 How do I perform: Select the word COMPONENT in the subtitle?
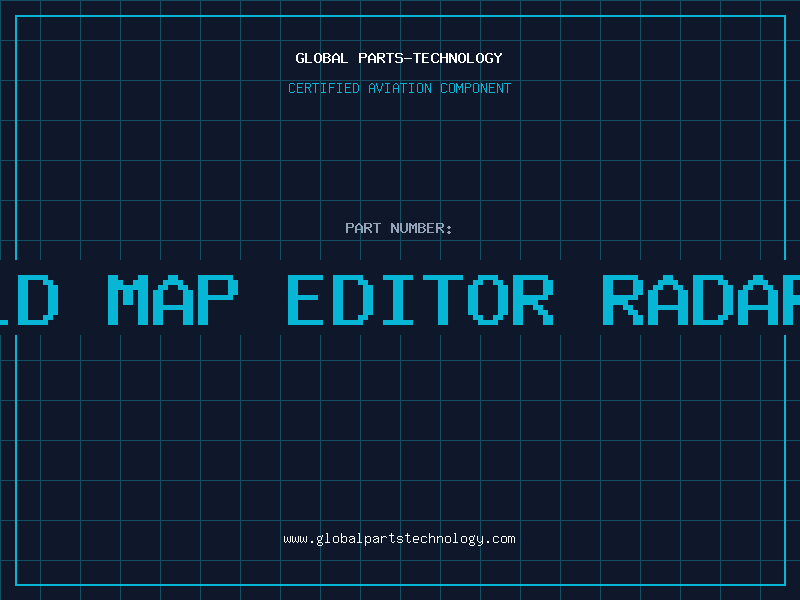point(476,88)
